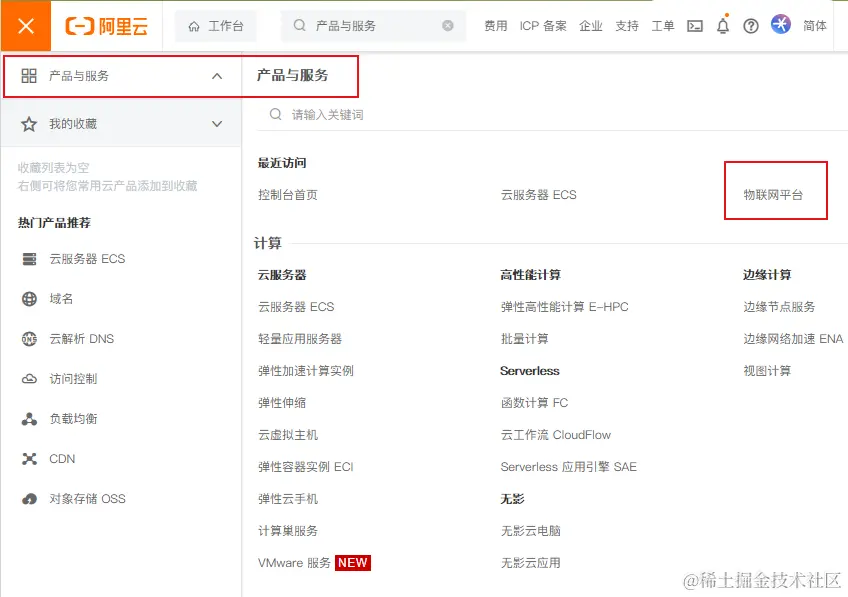Open 计算巢服务

pos(288,531)
